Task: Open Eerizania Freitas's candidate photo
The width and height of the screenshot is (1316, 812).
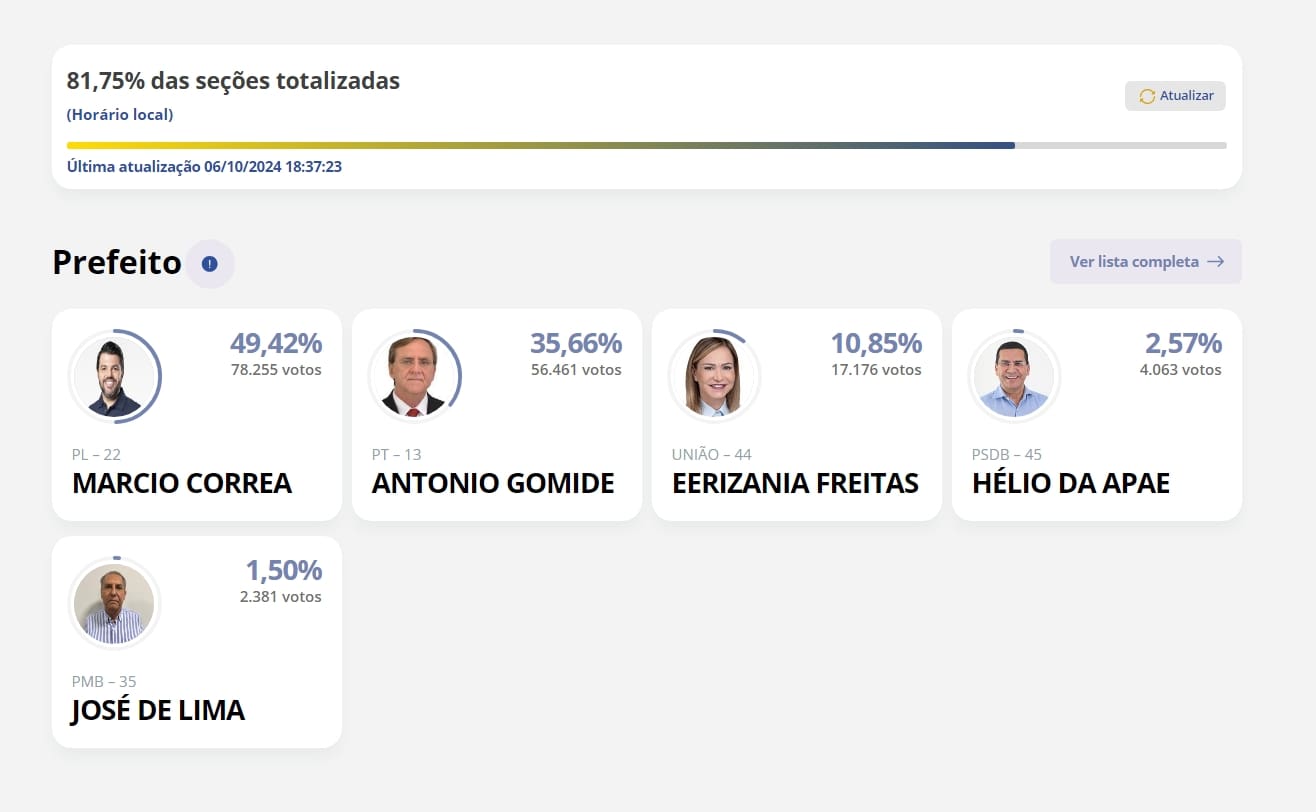Action: [714, 377]
